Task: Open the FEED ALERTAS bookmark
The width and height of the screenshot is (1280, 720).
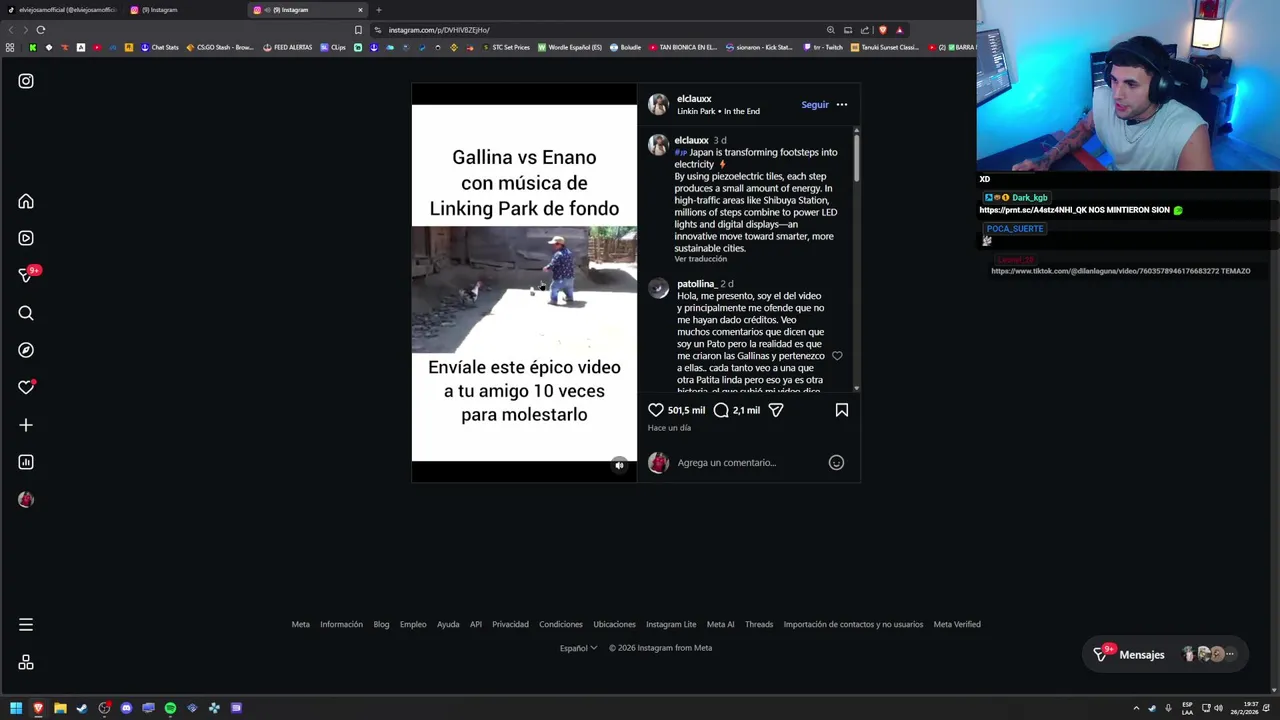Action: tap(287, 47)
